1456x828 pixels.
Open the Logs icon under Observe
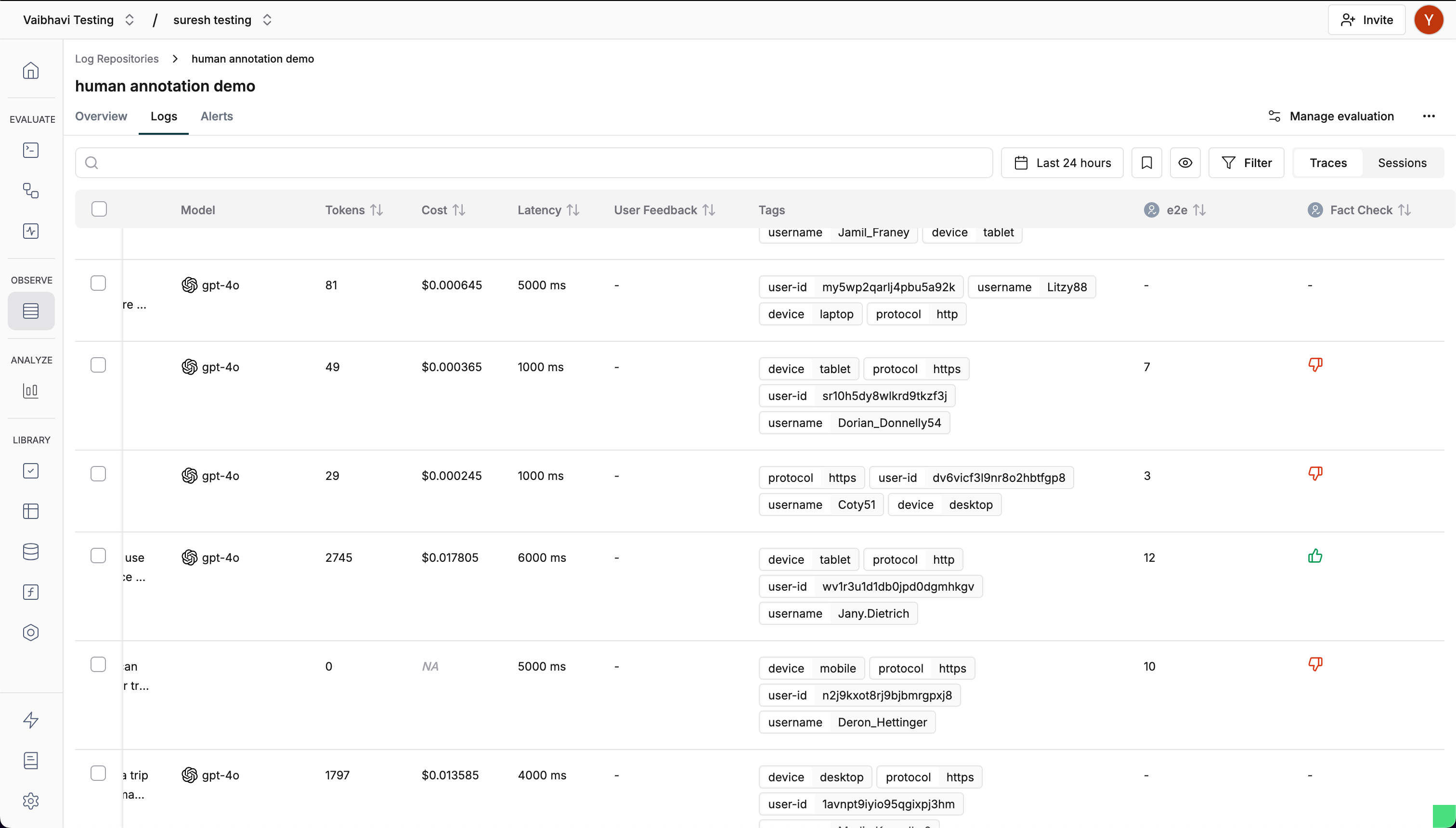[x=31, y=311]
